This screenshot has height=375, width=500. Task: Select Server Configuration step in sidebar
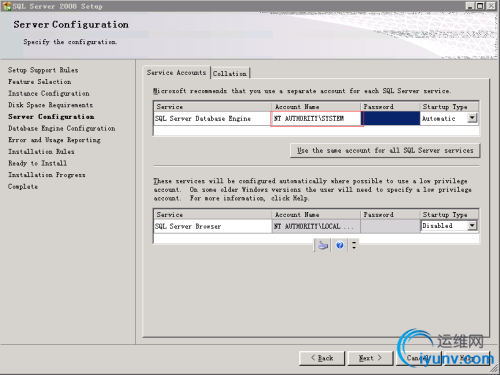coord(51,117)
